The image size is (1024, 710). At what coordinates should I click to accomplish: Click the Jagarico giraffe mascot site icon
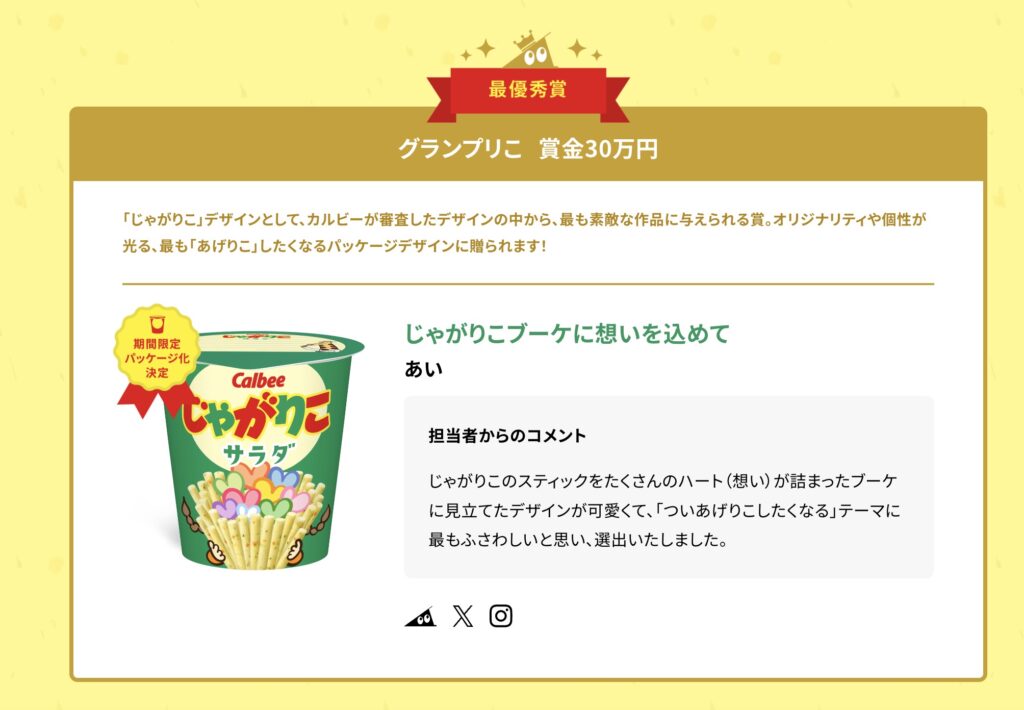click(x=421, y=617)
